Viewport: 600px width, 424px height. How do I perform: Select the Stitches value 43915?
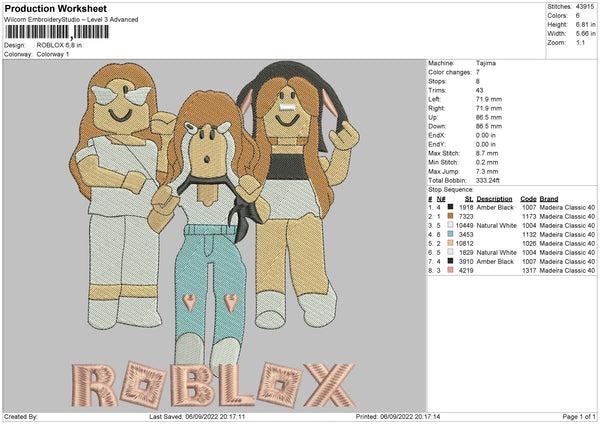coord(585,7)
